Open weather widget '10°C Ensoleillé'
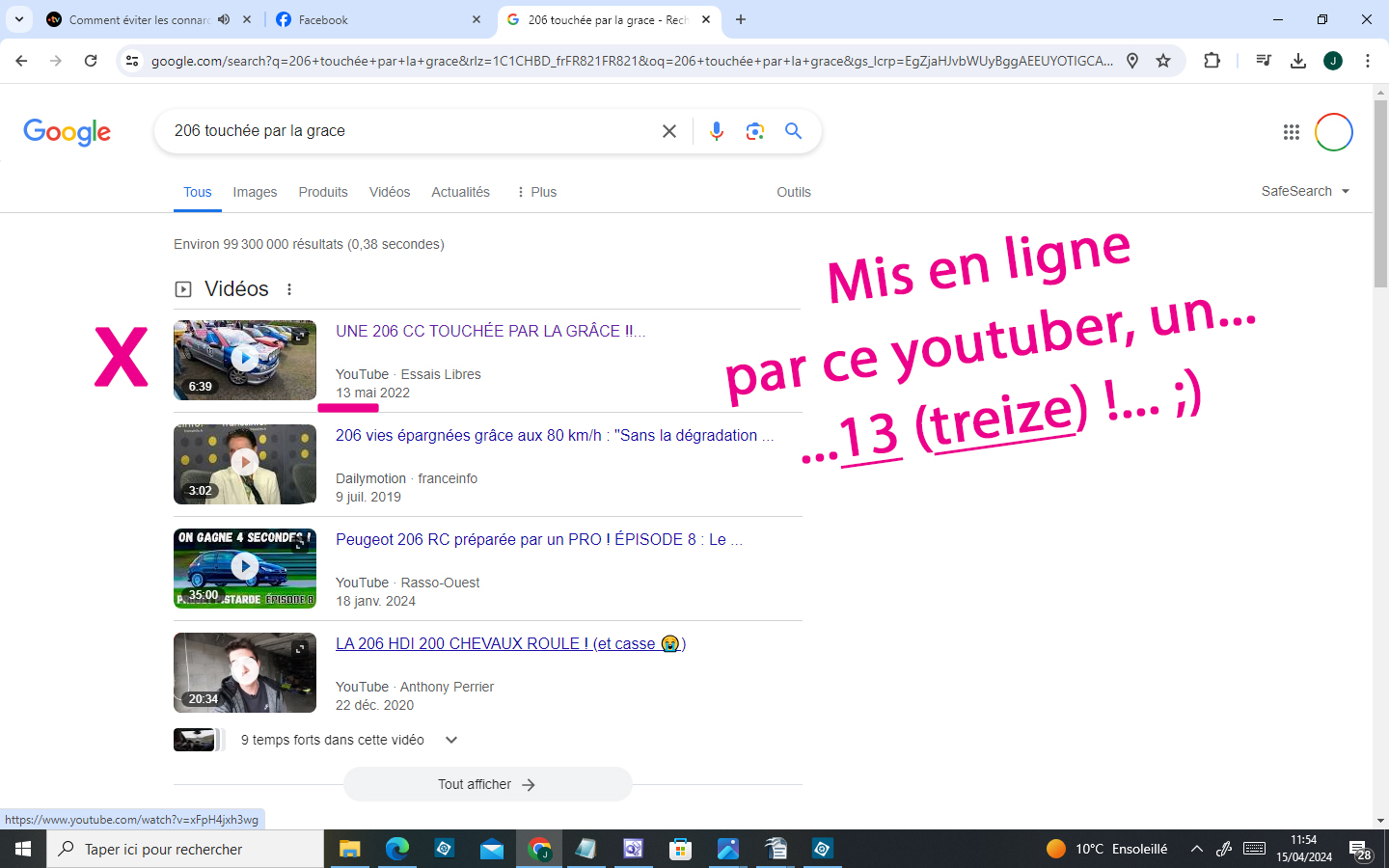This screenshot has height=868, width=1389. click(x=1107, y=849)
